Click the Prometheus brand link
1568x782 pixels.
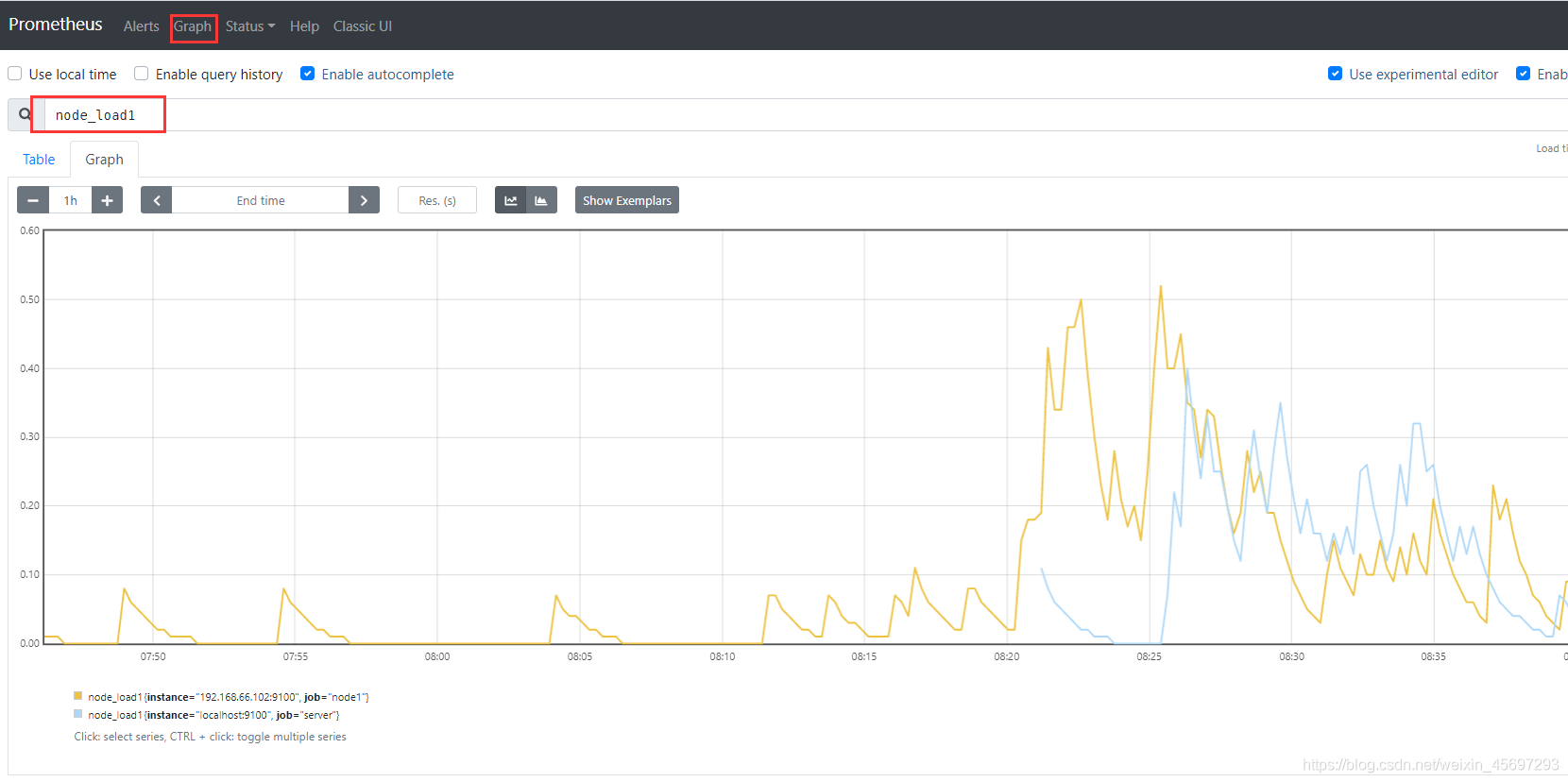click(x=56, y=25)
